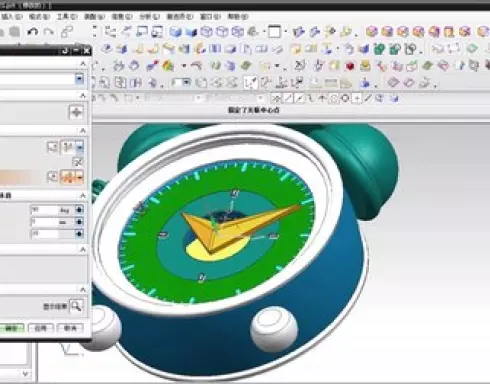The width and height of the screenshot is (490, 384).
Task: Toggle the crosshair snap point icon
Action: click(357, 98)
